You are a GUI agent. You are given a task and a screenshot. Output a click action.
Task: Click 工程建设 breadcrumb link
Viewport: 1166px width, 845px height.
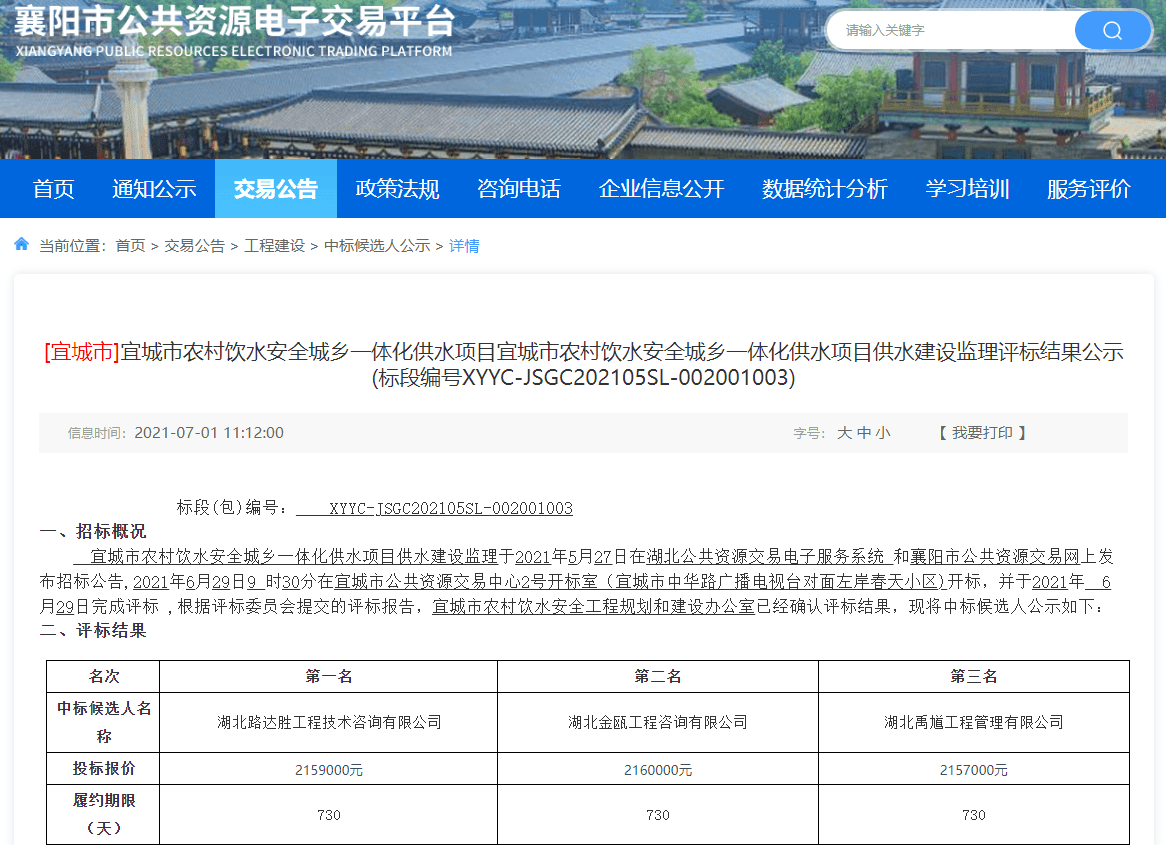click(x=274, y=246)
